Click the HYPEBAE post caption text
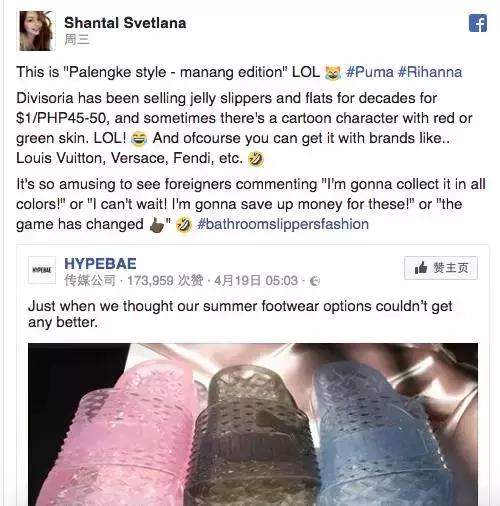This screenshot has height=506, width=500. tap(240, 314)
